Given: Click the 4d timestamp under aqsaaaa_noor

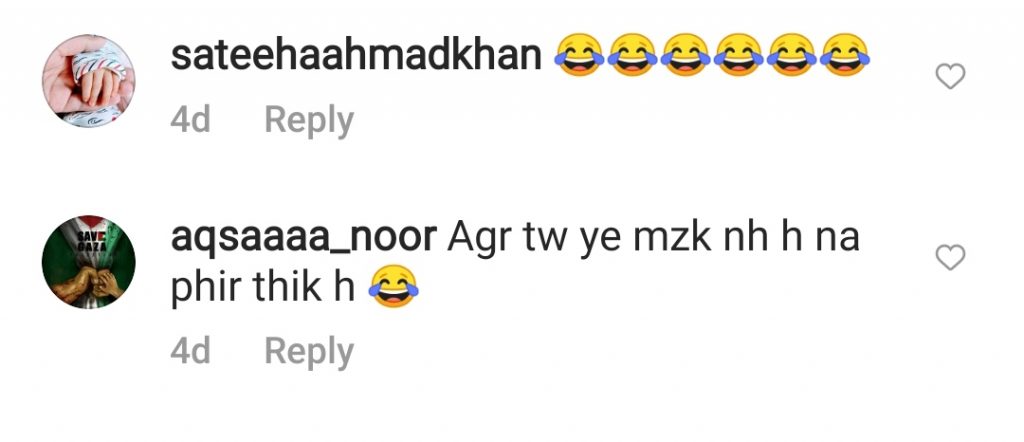Looking at the screenshot, I should [x=190, y=352].
